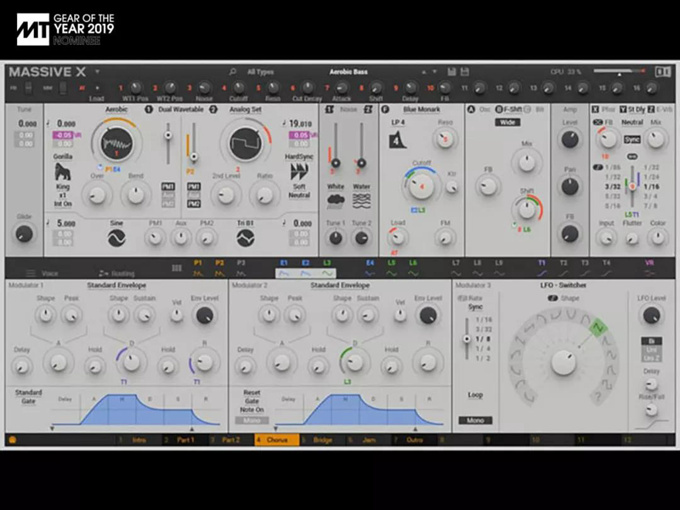Click the master volume slider in header
This screenshot has height=510, width=680.
click(x=619, y=72)
